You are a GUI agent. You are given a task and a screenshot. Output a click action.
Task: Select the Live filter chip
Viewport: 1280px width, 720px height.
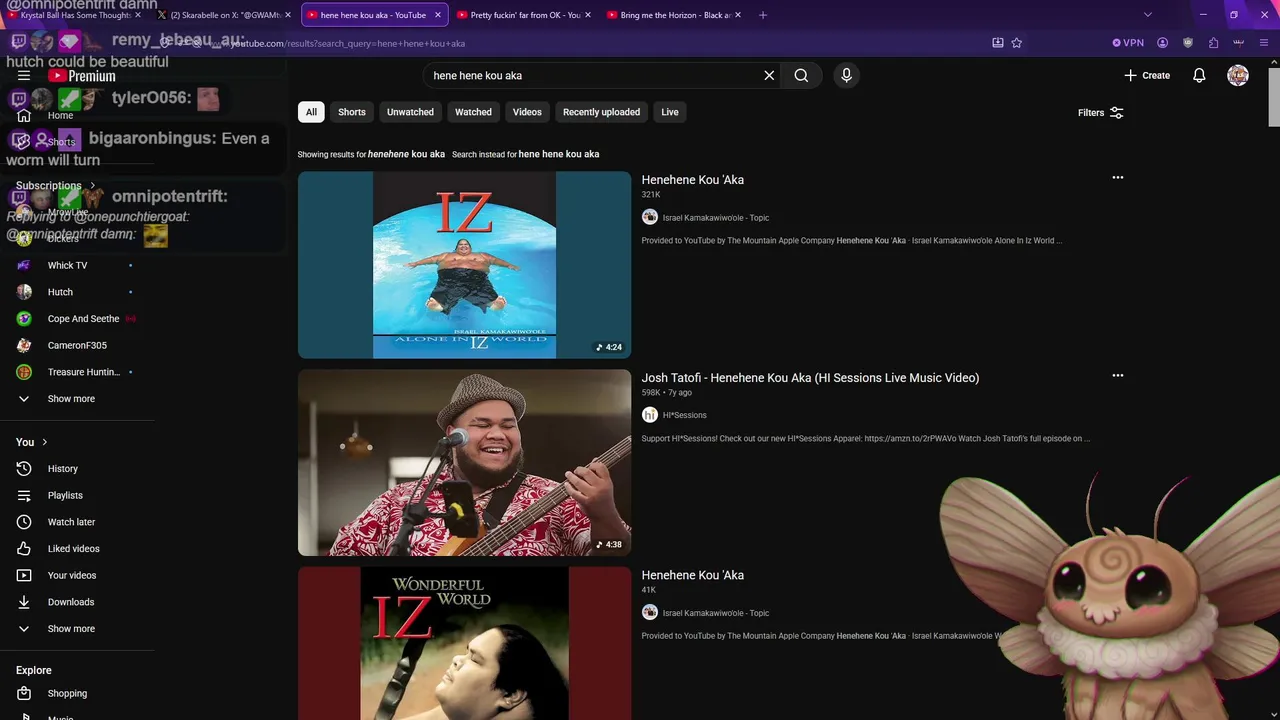670,112
